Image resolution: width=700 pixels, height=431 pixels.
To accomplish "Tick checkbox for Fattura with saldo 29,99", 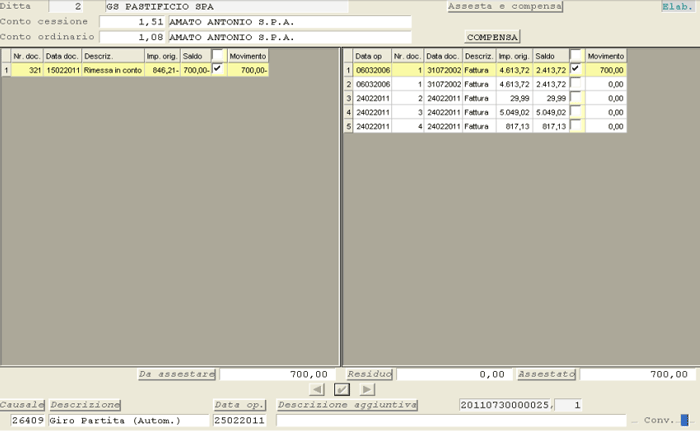I will pyautogui.click(x=576, y=98).
